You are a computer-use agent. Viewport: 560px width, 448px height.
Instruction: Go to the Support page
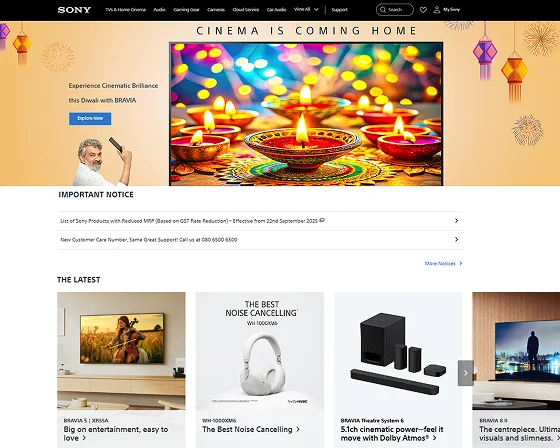[339, 10]
